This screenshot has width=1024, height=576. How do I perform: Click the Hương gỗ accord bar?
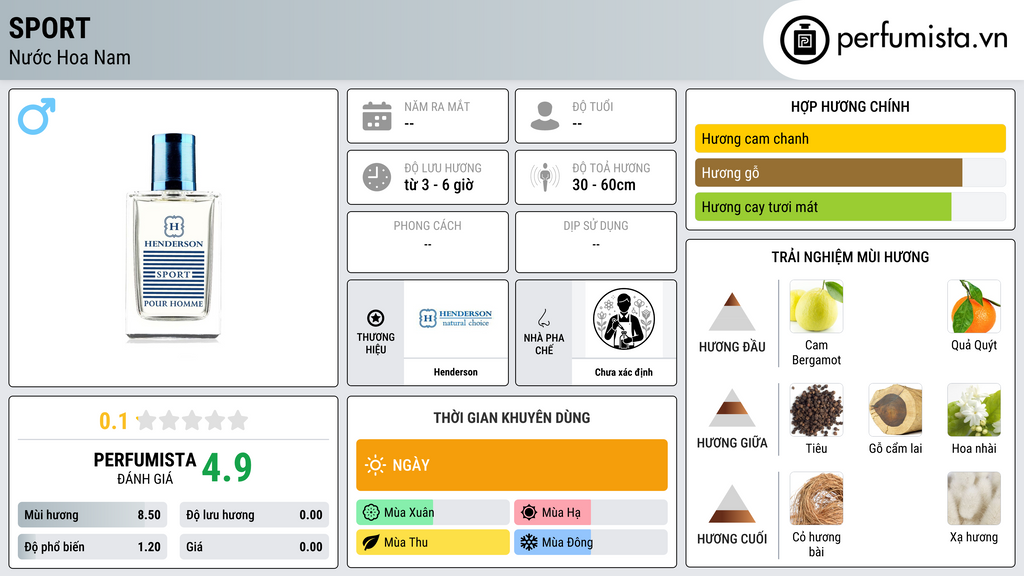(850, 172)
